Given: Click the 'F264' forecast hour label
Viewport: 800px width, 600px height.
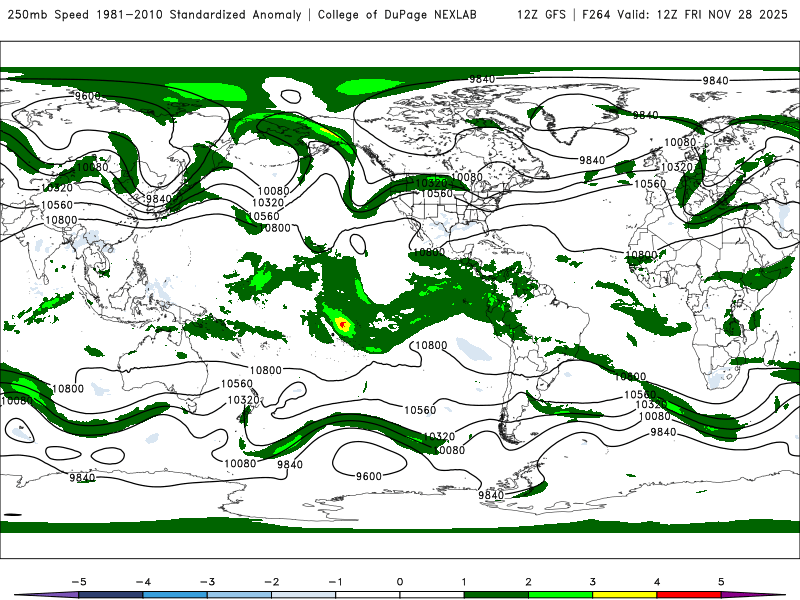Looking at the screenshot, I should click(x=596, y=14).
